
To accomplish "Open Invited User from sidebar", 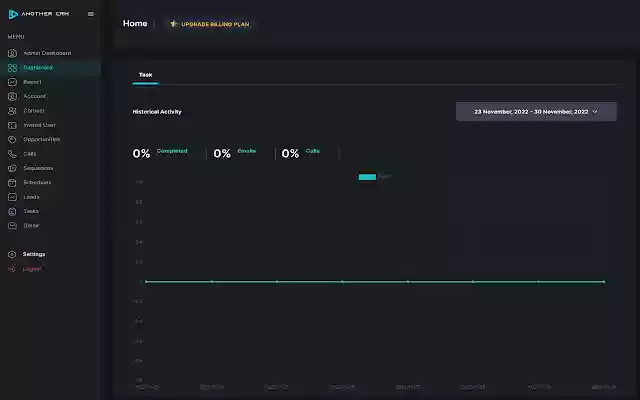I will 40,125.
